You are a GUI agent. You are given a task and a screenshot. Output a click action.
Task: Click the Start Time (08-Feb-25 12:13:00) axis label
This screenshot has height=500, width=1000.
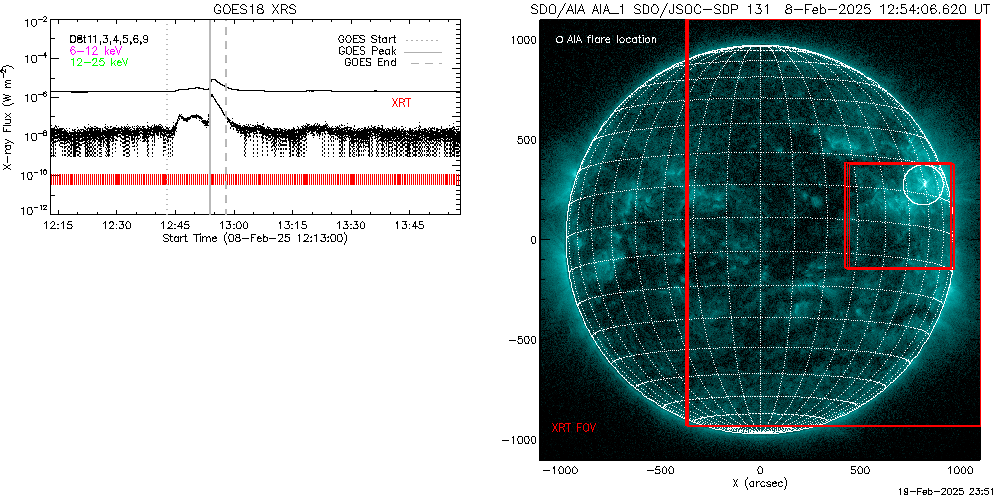254,239
